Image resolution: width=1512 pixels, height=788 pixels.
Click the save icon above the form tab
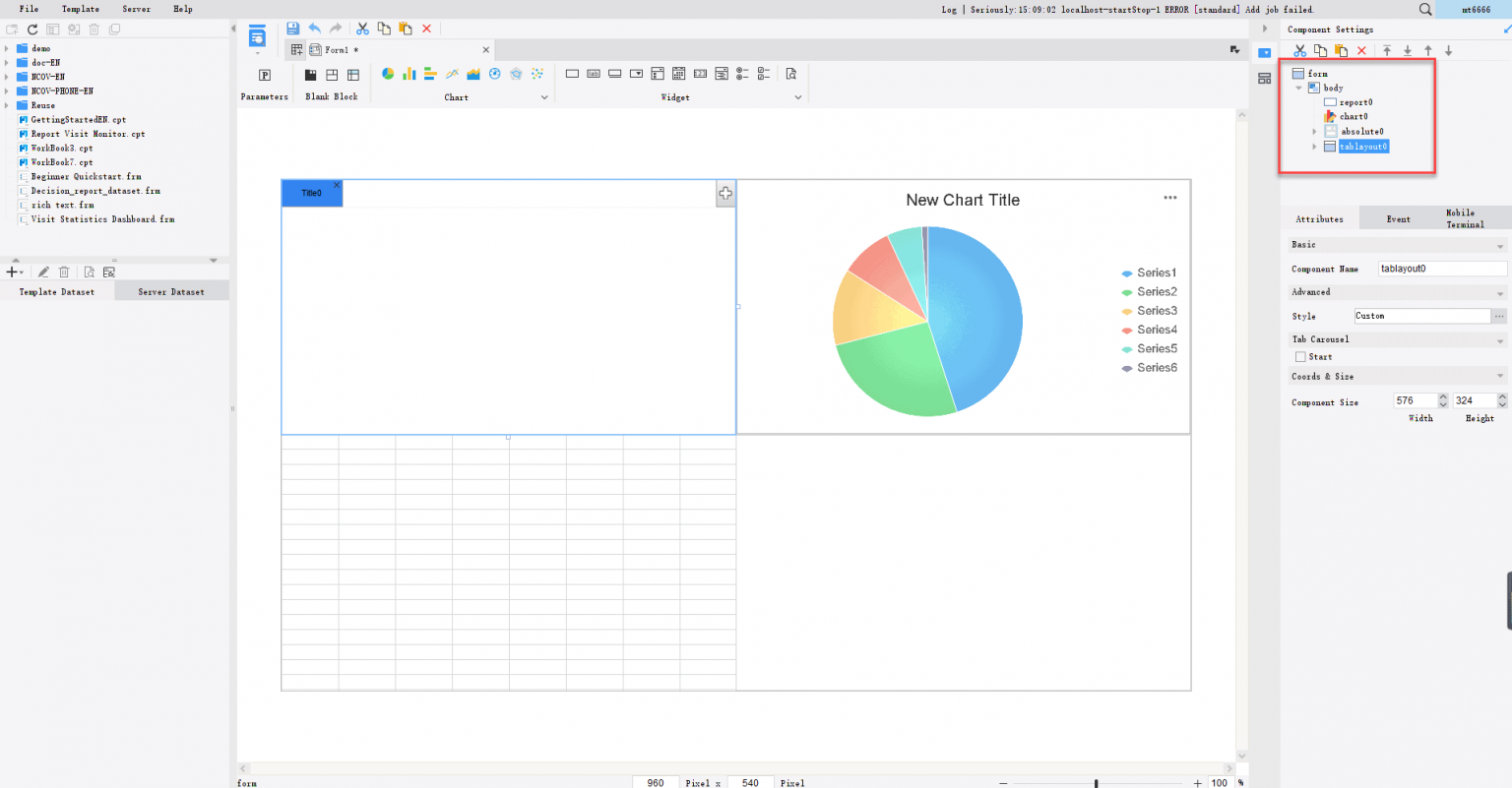[292, 28]
